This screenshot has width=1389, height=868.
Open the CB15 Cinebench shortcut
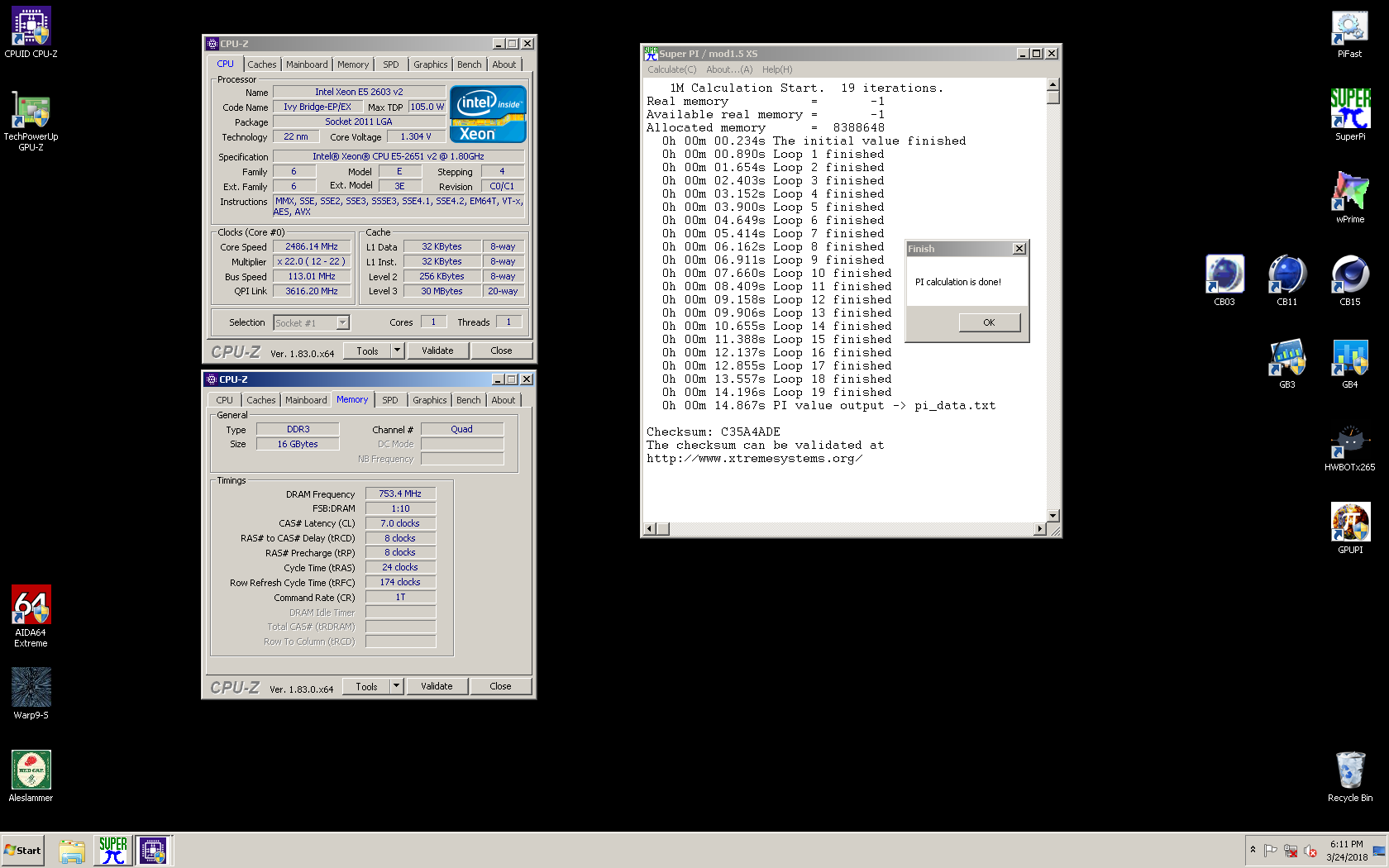(x=1349, y=280)
